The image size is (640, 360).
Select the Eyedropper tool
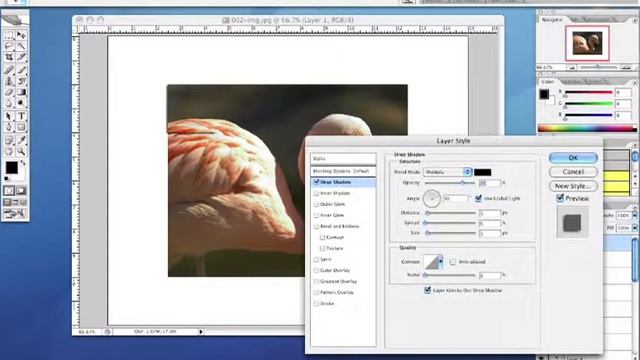click(x=21, y=140)
